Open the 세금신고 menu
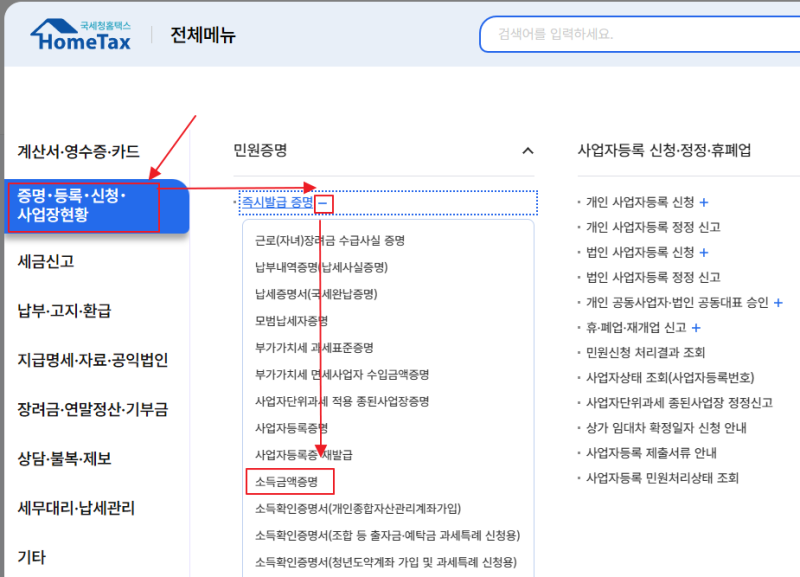800x577 pixels. (46, 262)
